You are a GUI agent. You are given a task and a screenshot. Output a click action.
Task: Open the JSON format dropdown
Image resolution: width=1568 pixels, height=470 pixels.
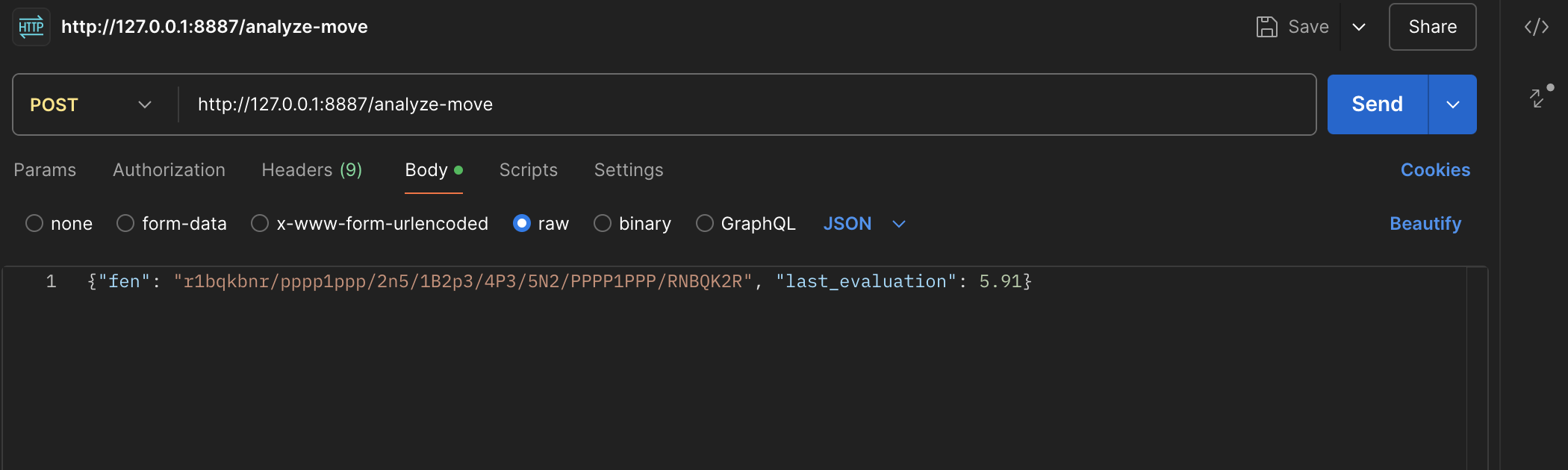click(864, 224)
